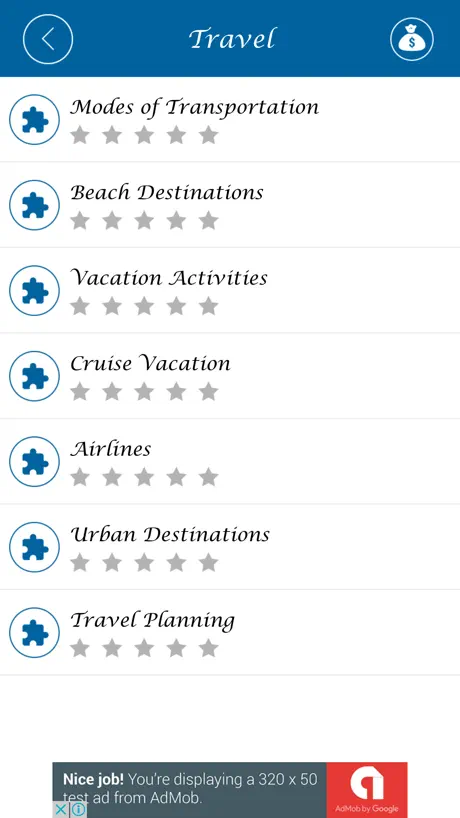Tap the back arrow icon
This screenshot has height=818, width=460.
click(x=48, y=39)
